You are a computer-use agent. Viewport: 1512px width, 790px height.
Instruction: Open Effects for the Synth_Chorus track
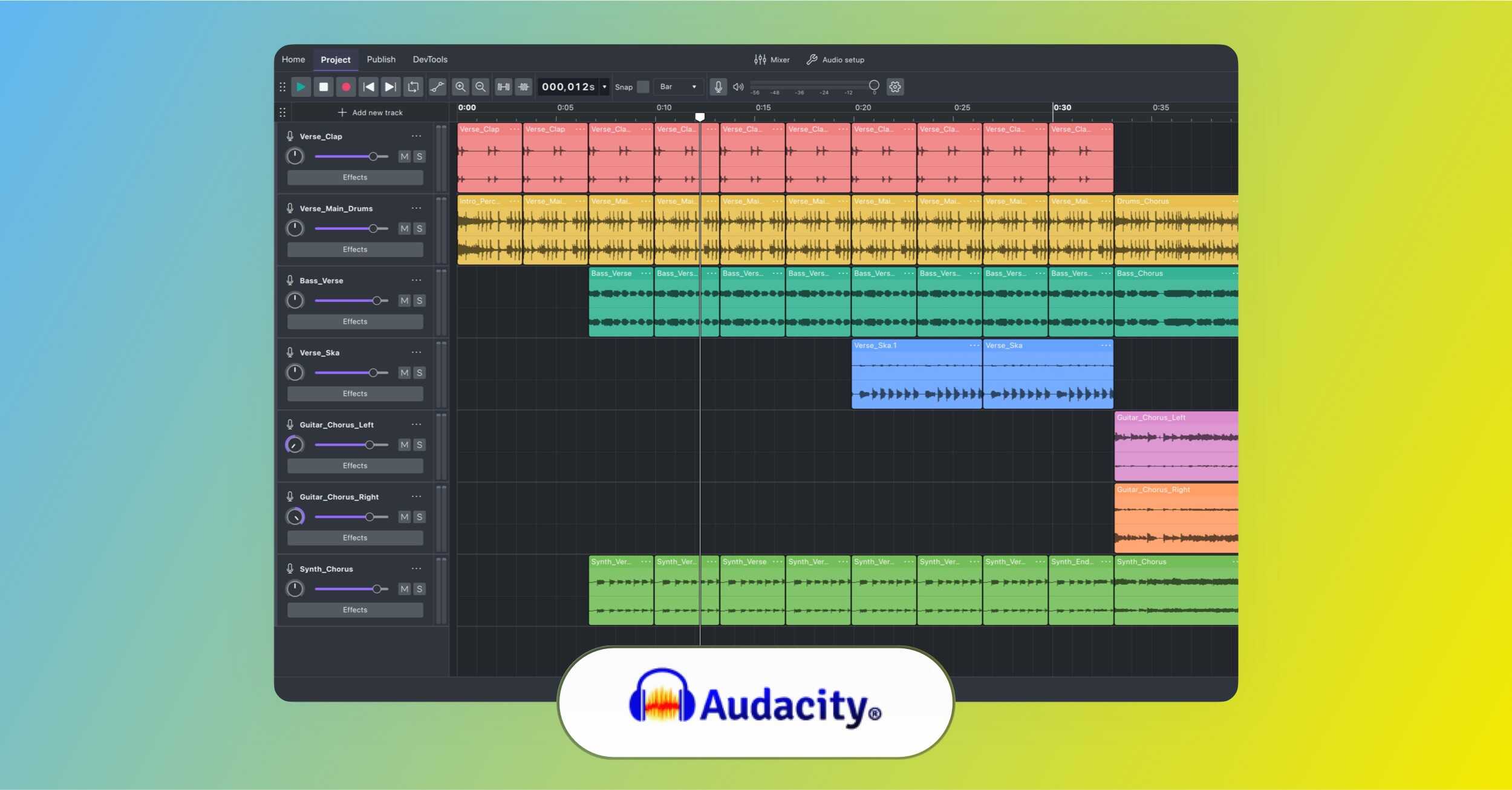(355, 610)
